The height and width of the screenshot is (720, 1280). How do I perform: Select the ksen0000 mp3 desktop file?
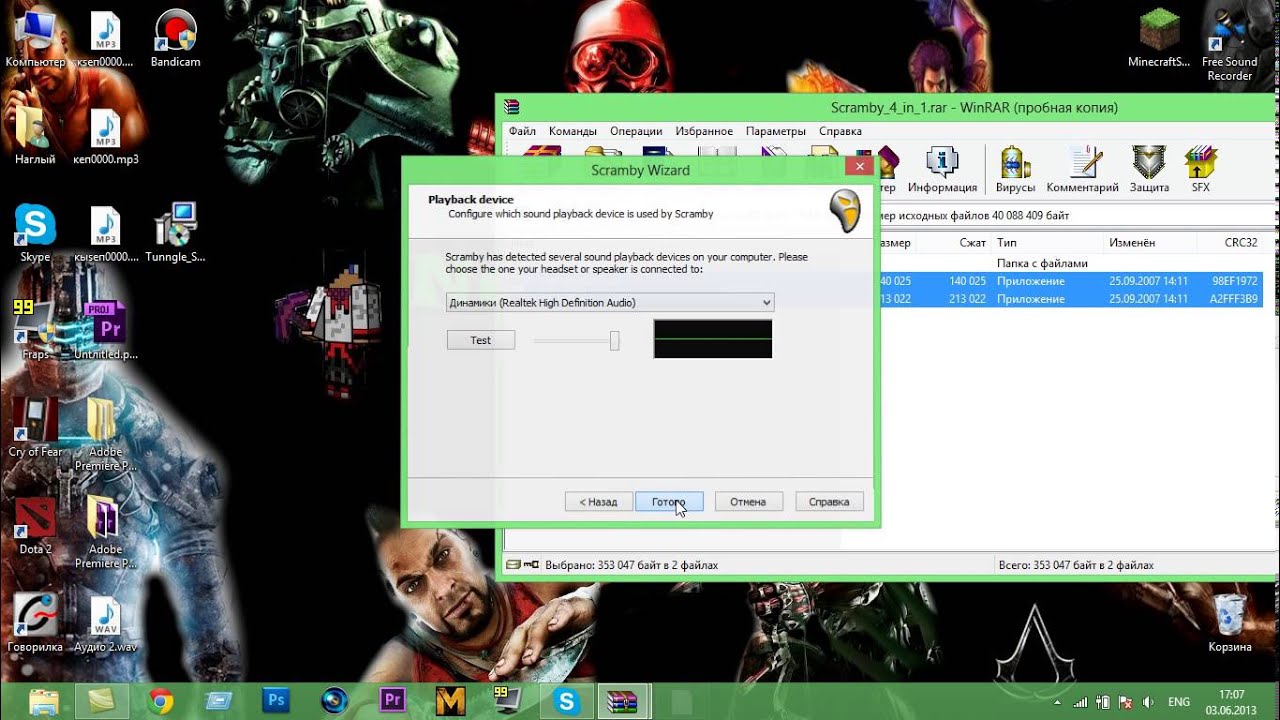(x=105, y=40)
